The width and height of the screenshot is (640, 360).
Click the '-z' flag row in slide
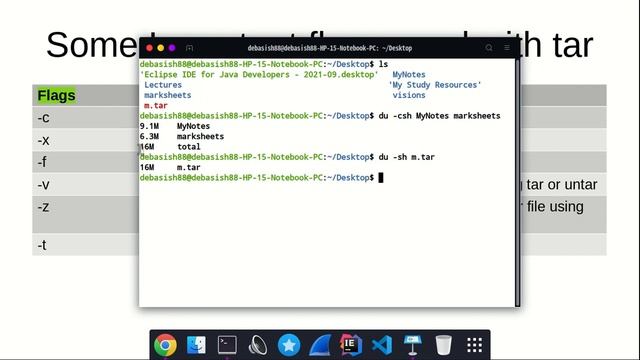click(86, 214)
